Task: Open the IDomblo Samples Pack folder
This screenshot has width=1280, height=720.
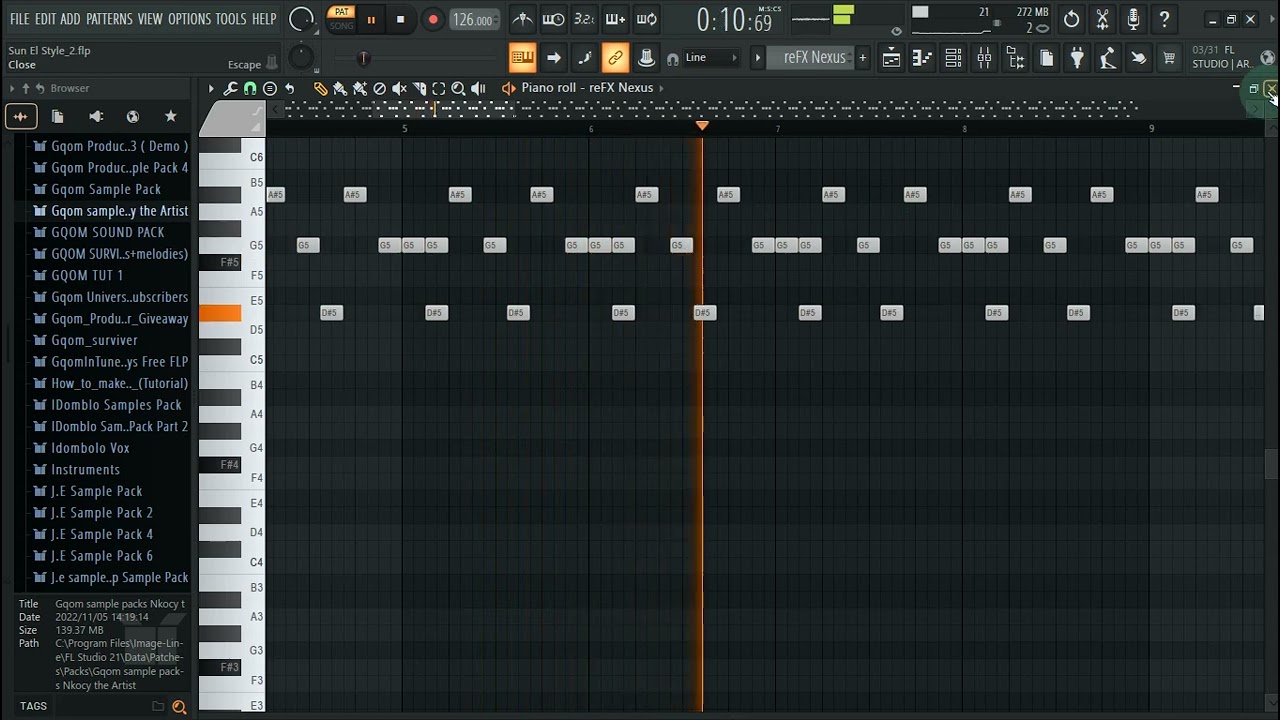Action: (116, 405)
